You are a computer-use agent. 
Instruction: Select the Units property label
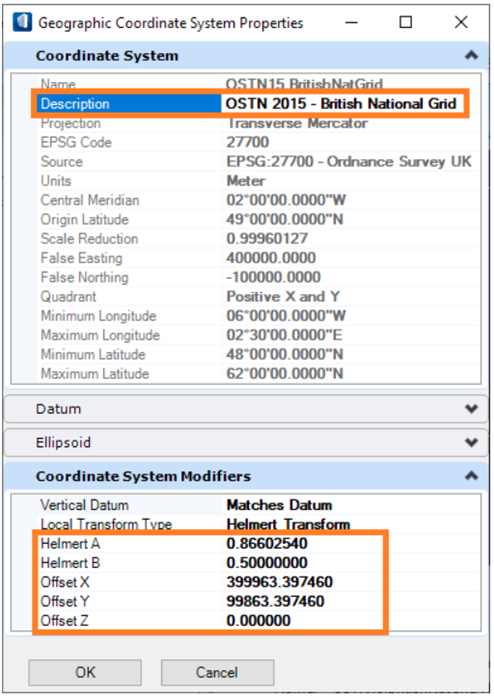[x=56, y=181]
